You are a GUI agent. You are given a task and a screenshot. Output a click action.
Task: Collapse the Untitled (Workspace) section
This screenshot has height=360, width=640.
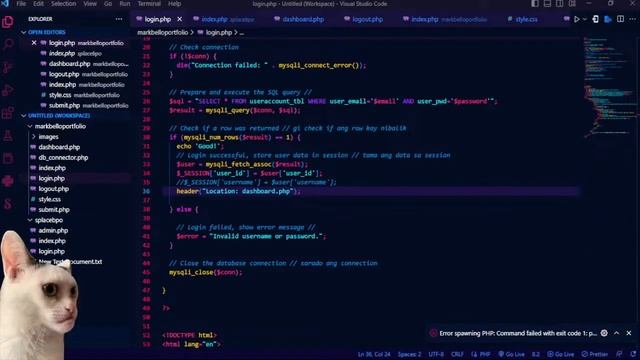click(x=59, y=116)
